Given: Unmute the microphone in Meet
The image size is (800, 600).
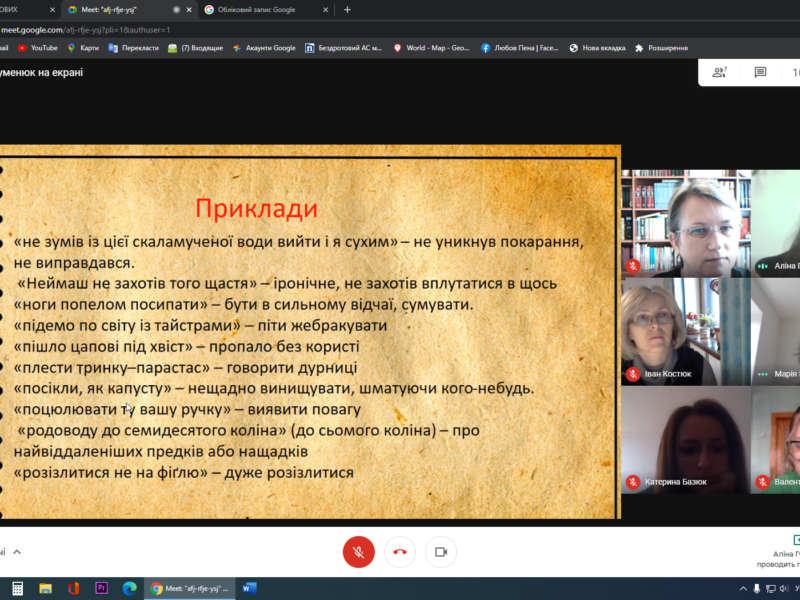Looking at the screenshot, I should (x=358, y=551).
